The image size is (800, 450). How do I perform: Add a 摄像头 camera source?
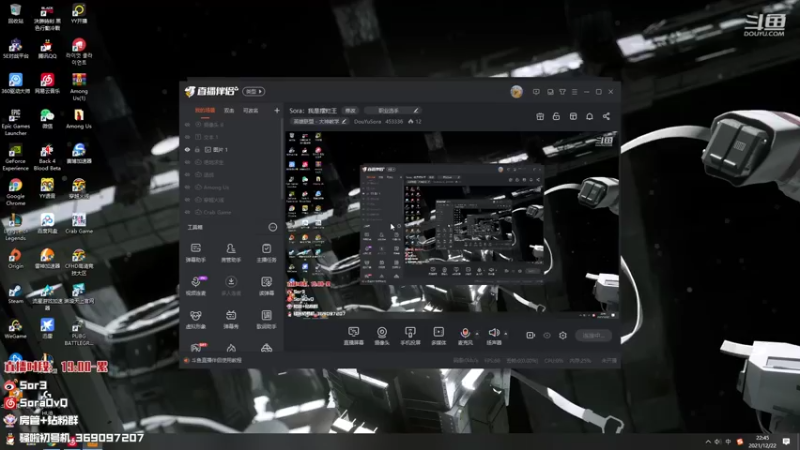tap(382, 336)
